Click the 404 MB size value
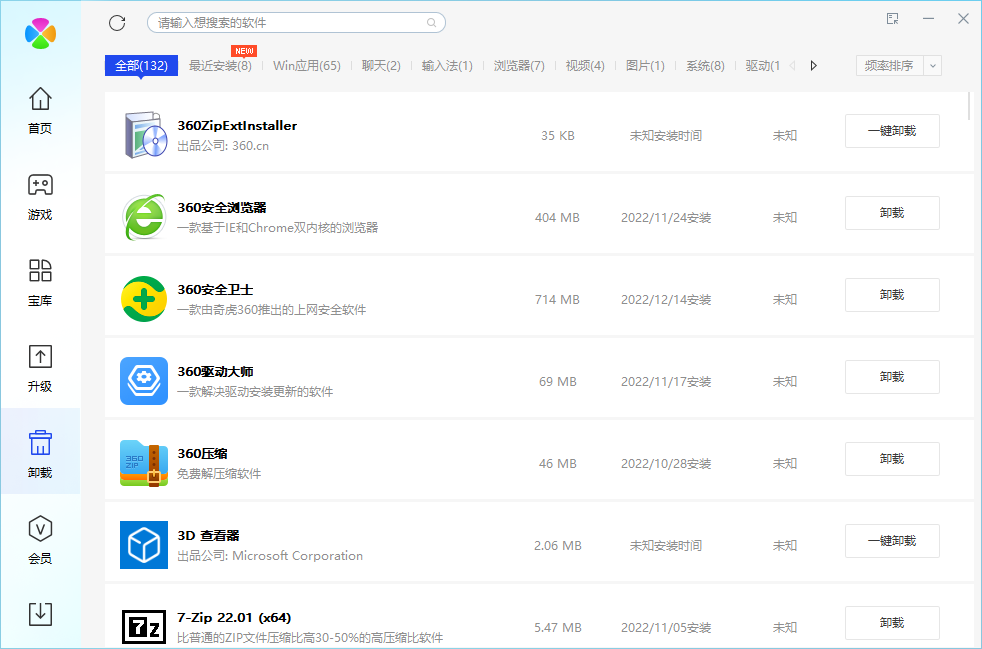 557,217
